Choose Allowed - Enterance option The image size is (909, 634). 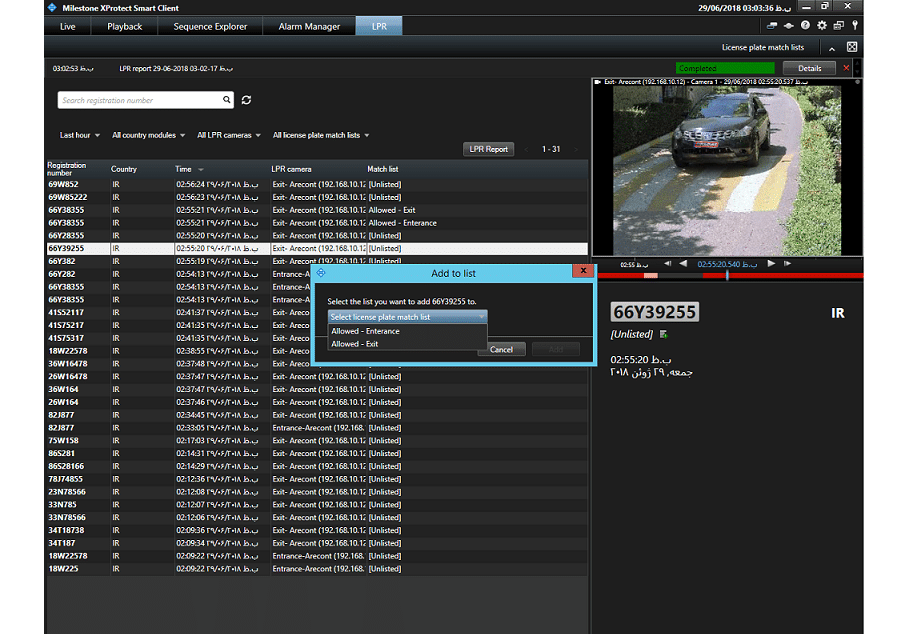pyautogui.click(x=408, y=331)
